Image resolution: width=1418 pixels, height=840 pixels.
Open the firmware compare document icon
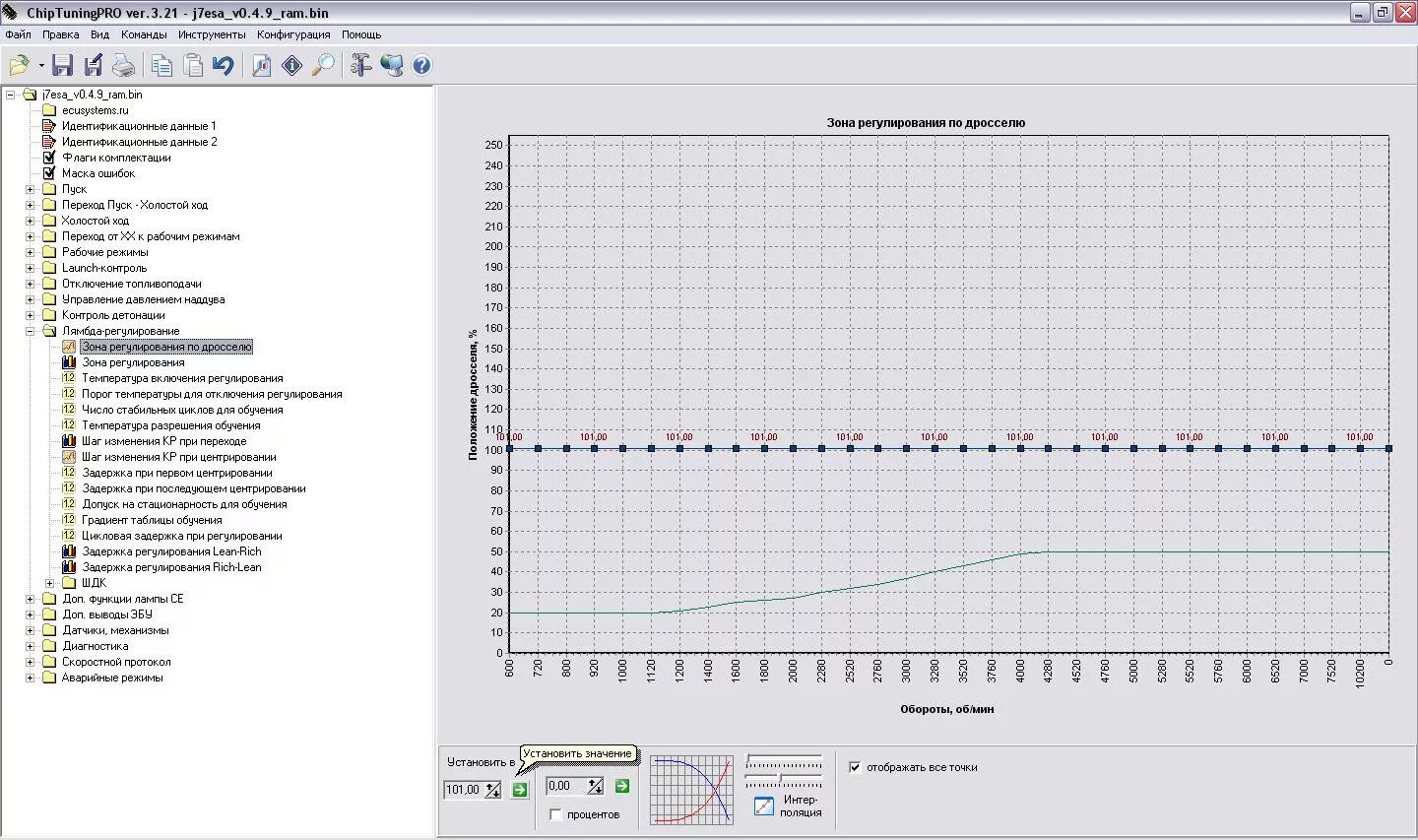(262, 66)
